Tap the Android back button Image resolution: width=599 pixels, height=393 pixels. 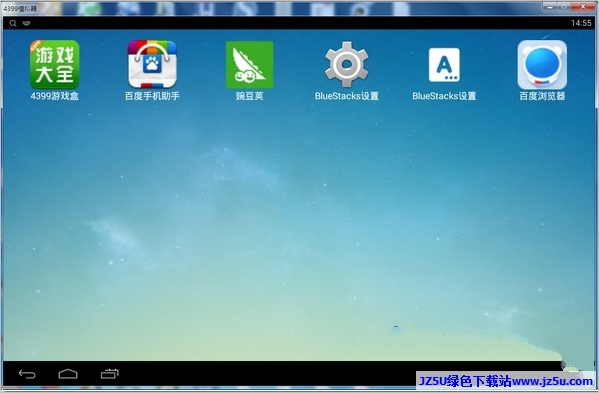27,374
